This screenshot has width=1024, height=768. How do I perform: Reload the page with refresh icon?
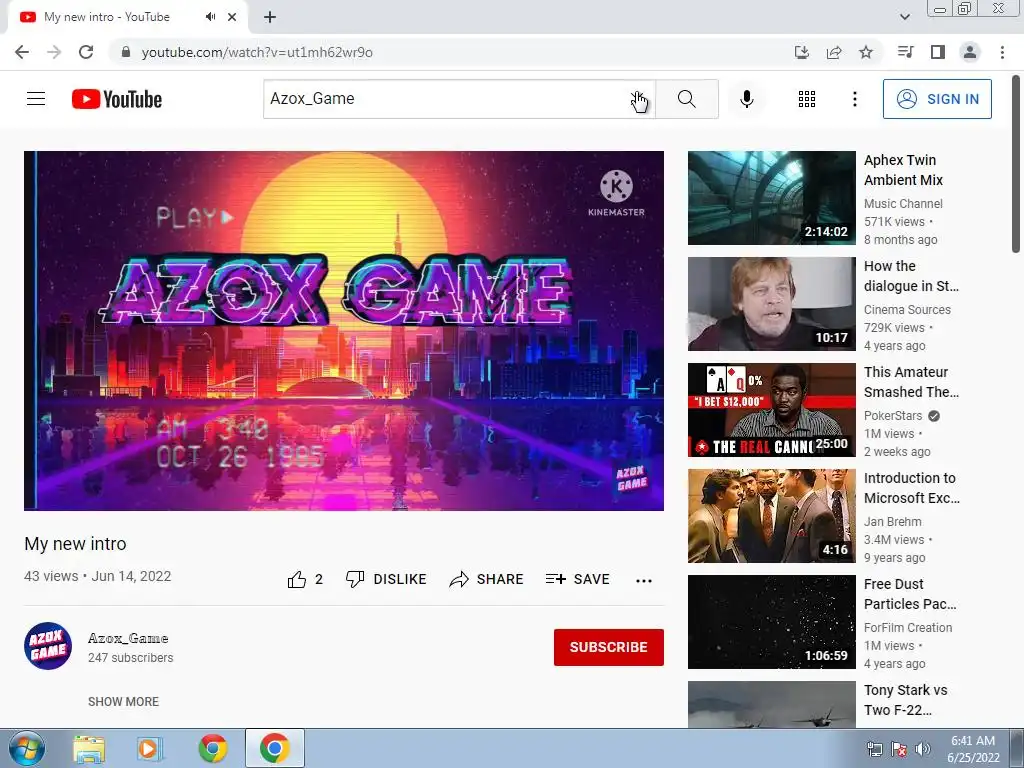point(86,52)
